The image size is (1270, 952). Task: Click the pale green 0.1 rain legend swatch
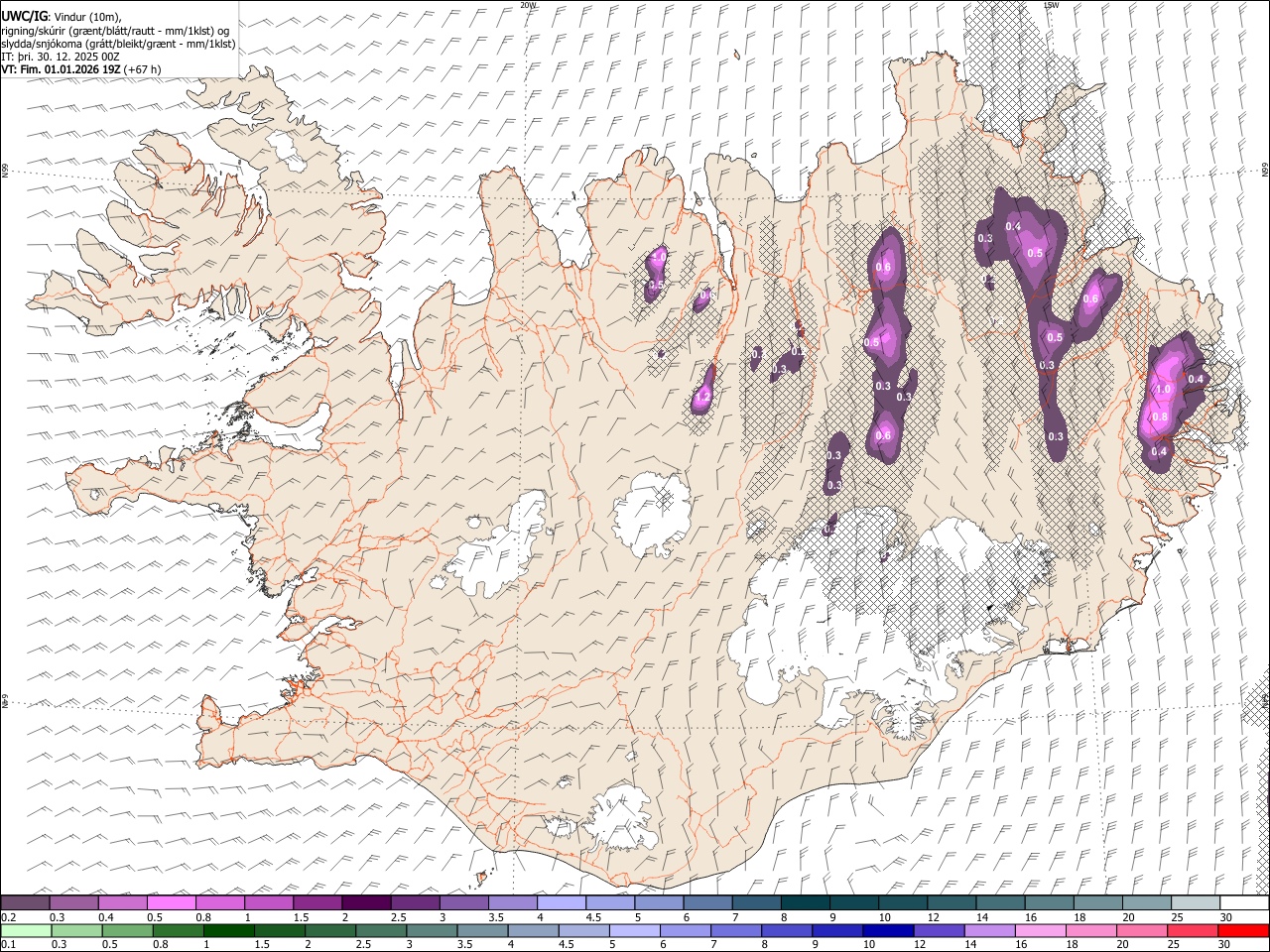pyautogui.click(x=26, y=930)
